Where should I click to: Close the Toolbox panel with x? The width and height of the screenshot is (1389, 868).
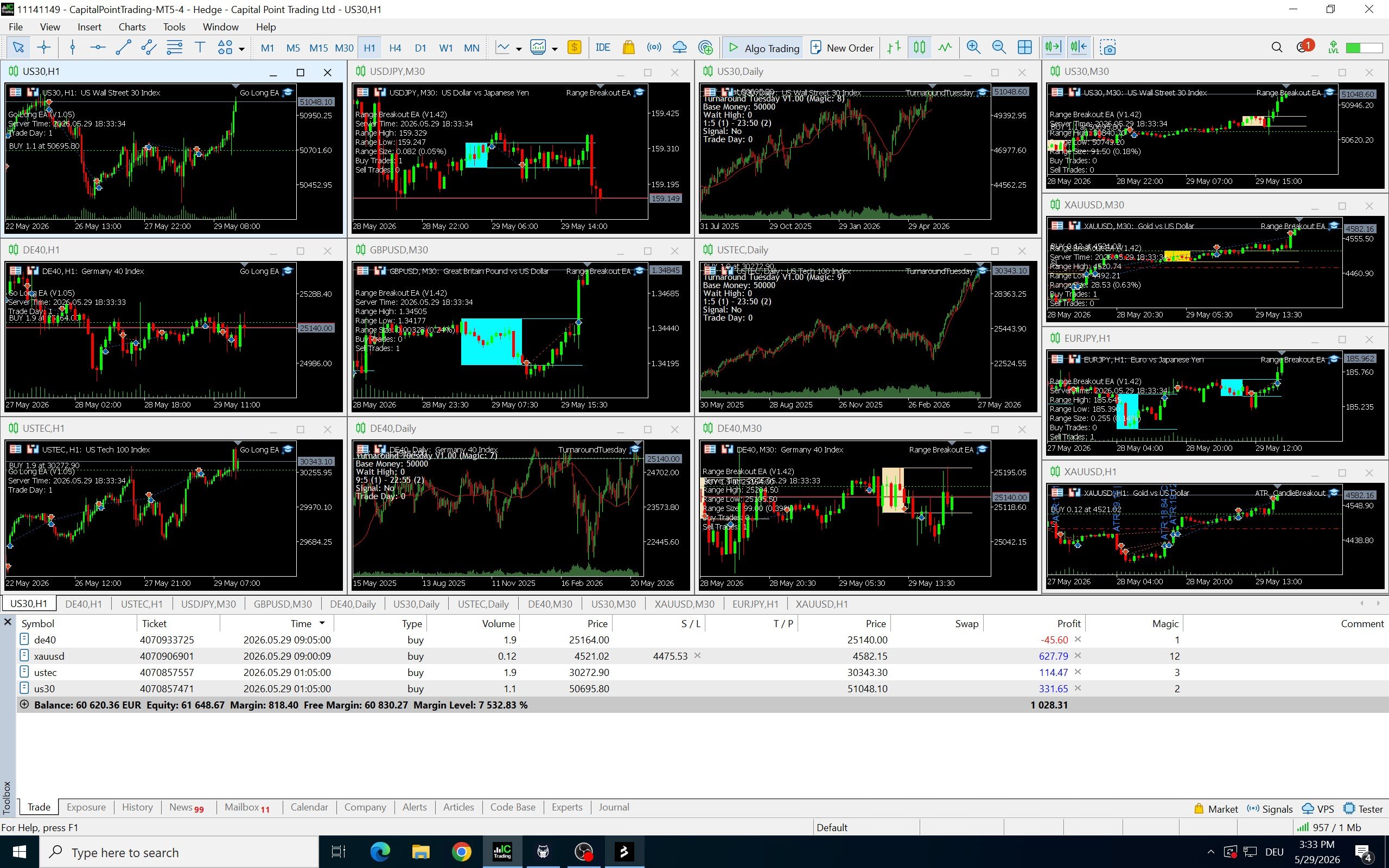(x=8, y=622)
